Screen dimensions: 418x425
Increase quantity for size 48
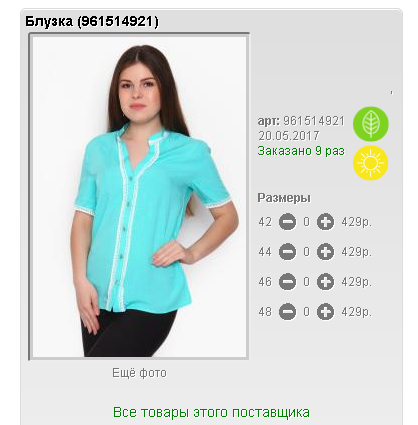325,312
